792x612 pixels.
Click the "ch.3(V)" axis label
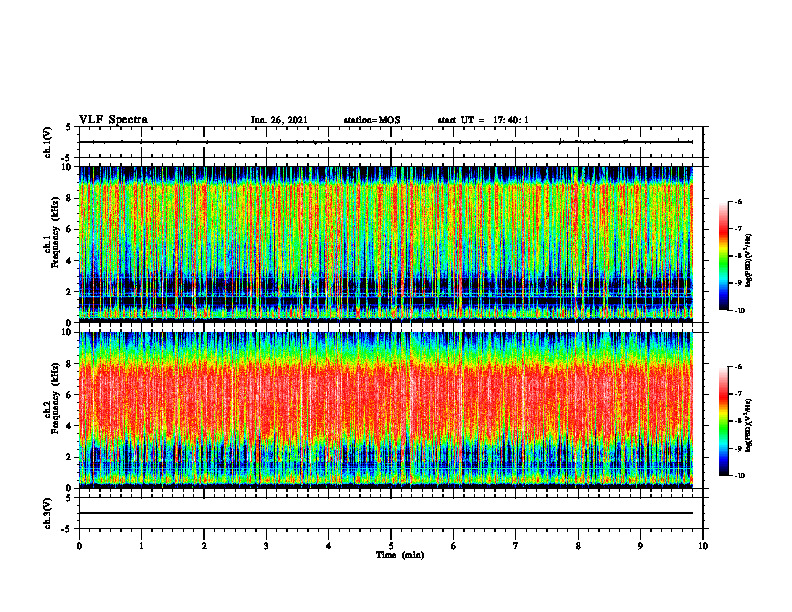[48, 513]
